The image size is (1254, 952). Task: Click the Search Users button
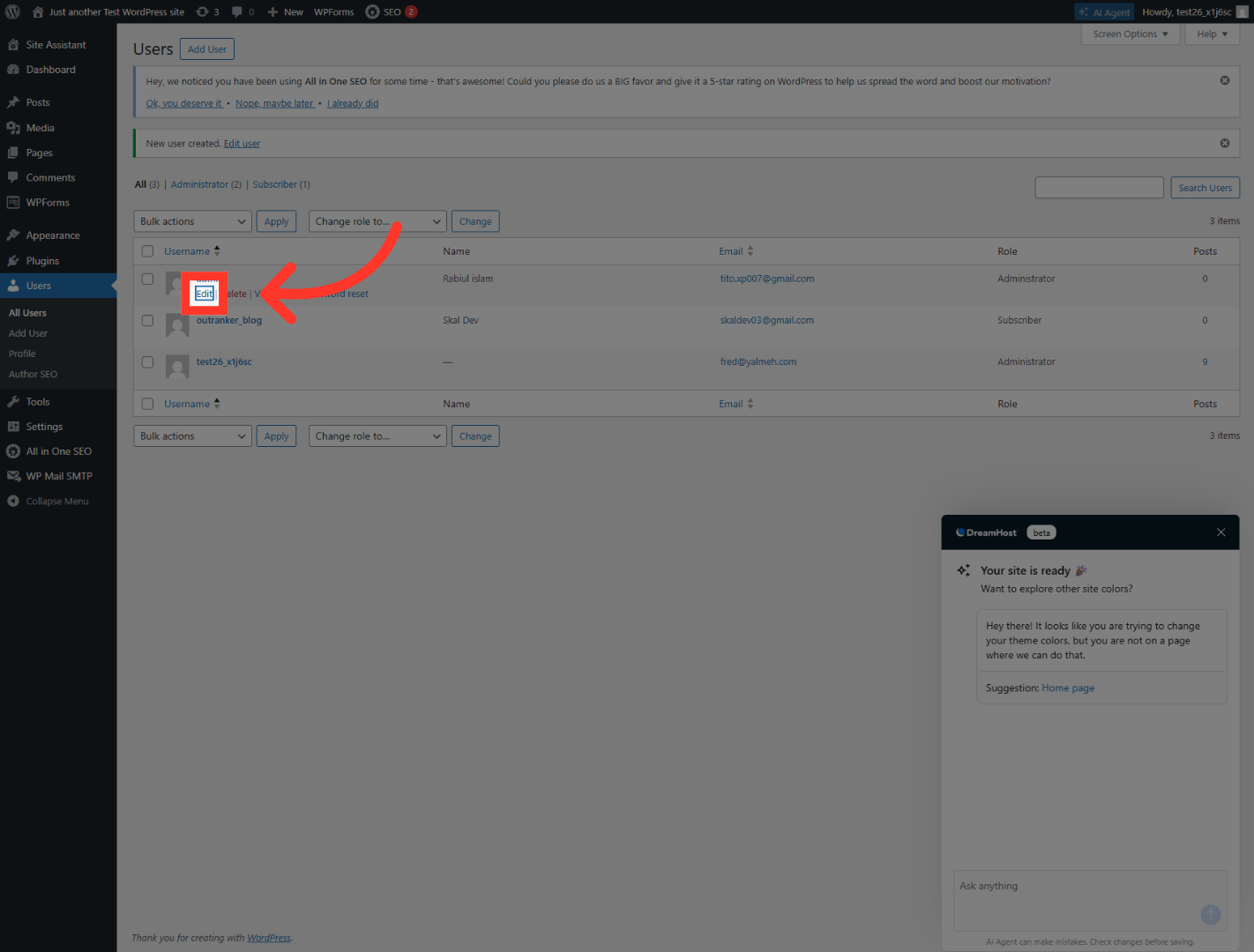coord(1205,188)
